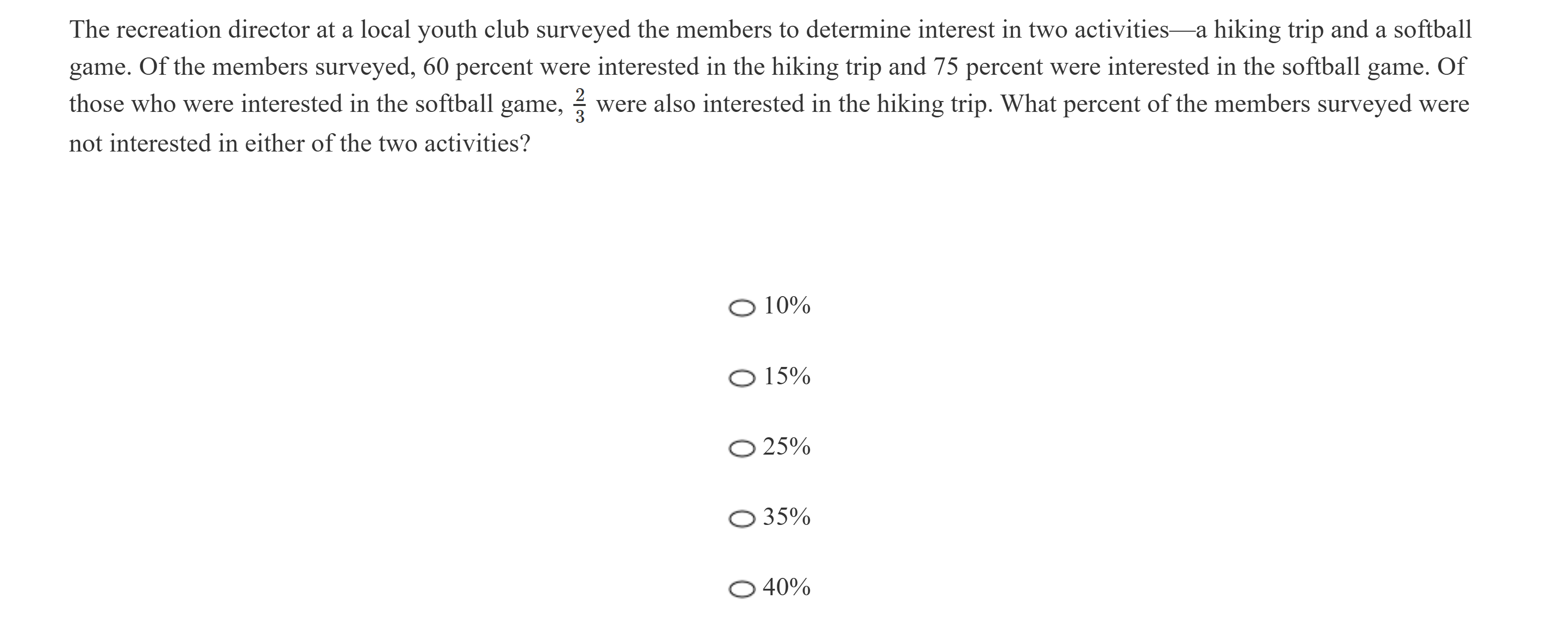
Task: Select the 40% radio button
Action: tap(741, 589)
